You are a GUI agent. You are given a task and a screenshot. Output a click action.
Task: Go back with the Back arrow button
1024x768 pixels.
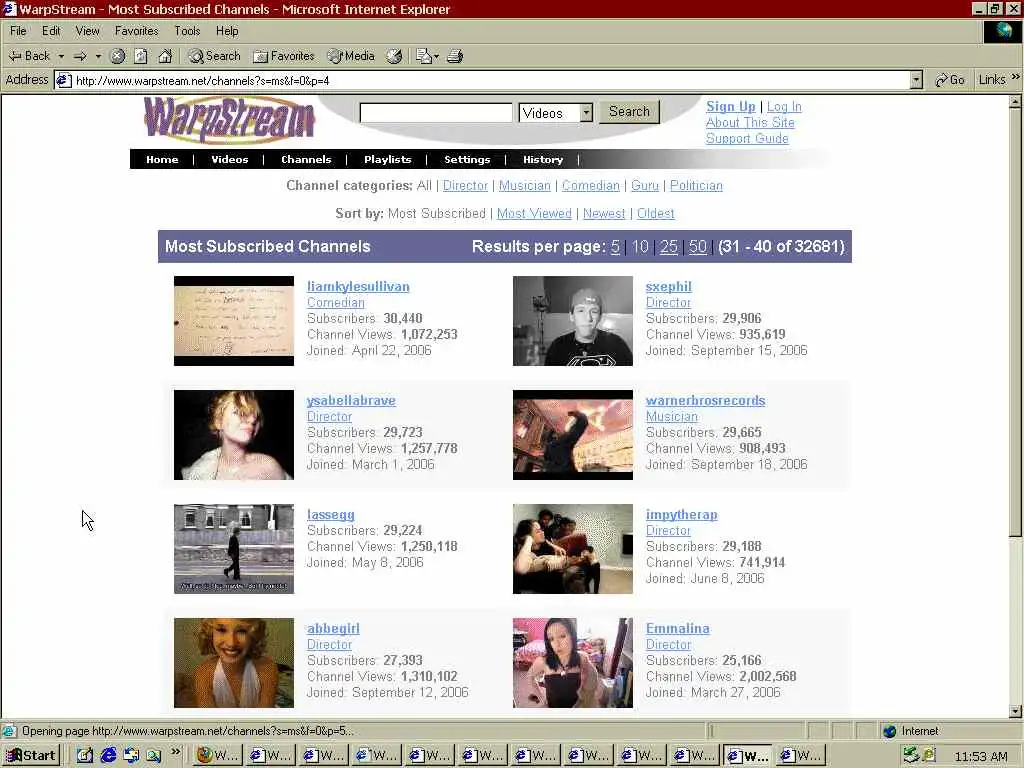[x=29, y=56]
